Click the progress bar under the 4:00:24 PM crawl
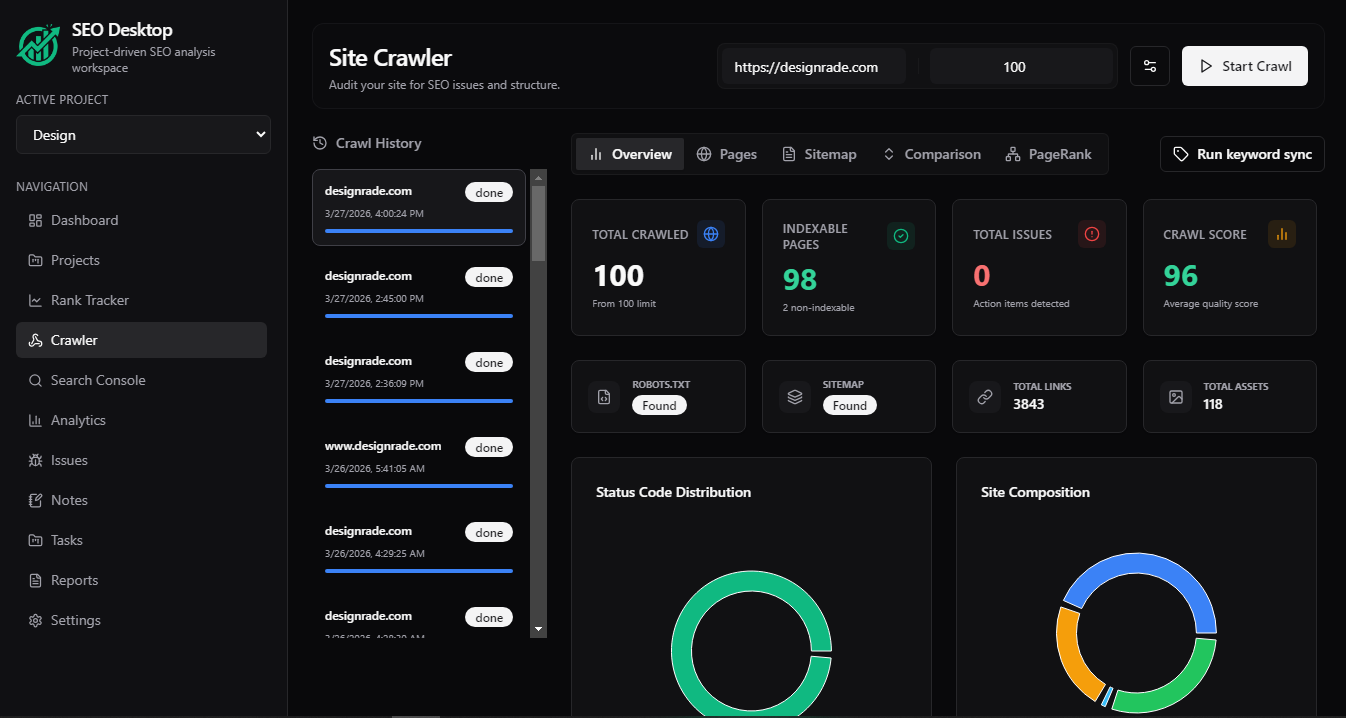 419,231
